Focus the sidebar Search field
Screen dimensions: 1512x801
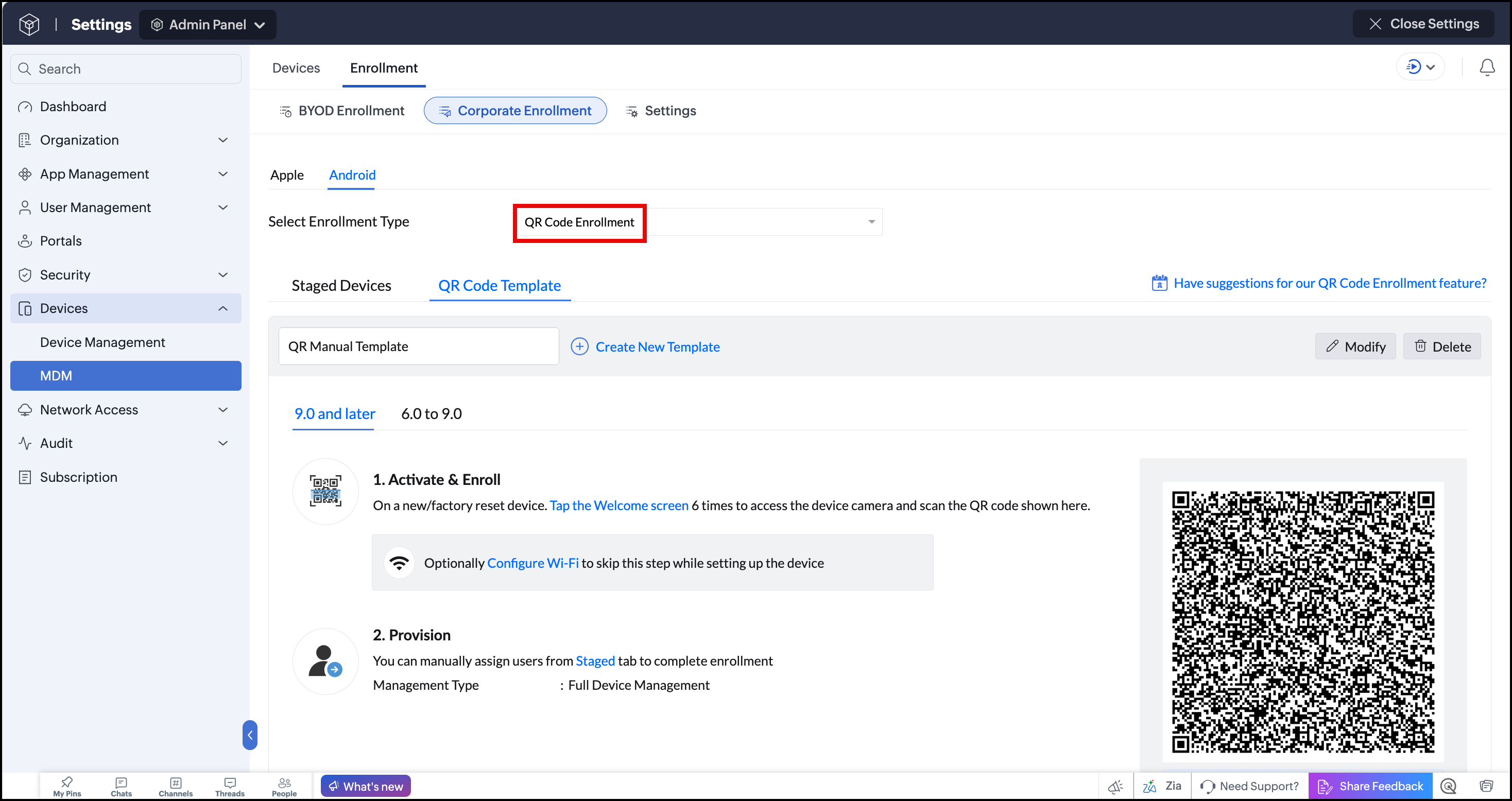coord(126,68)
